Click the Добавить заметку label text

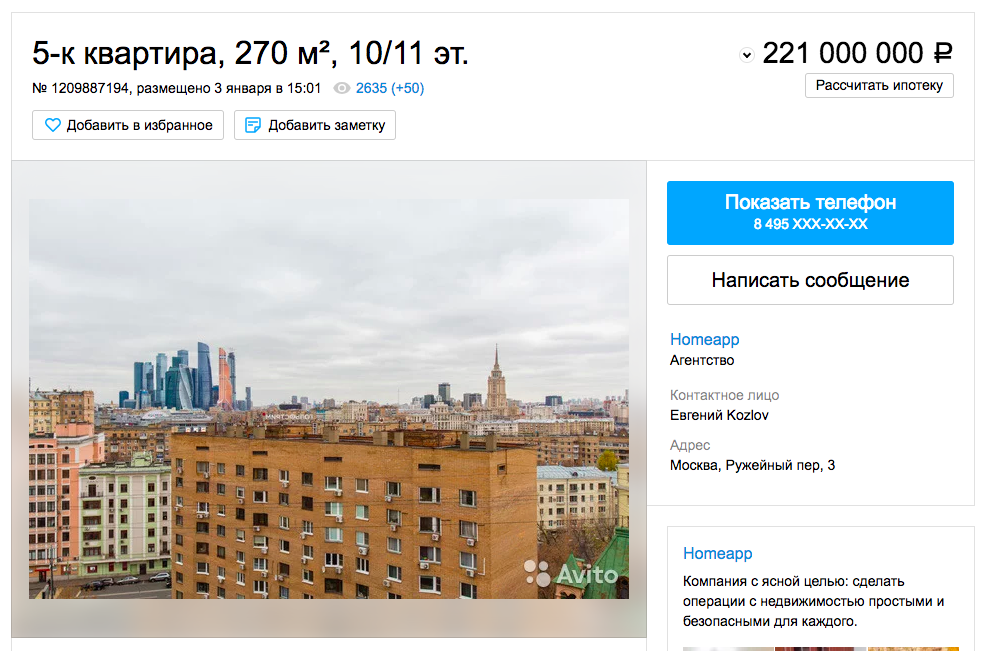(x=327, y=126)
